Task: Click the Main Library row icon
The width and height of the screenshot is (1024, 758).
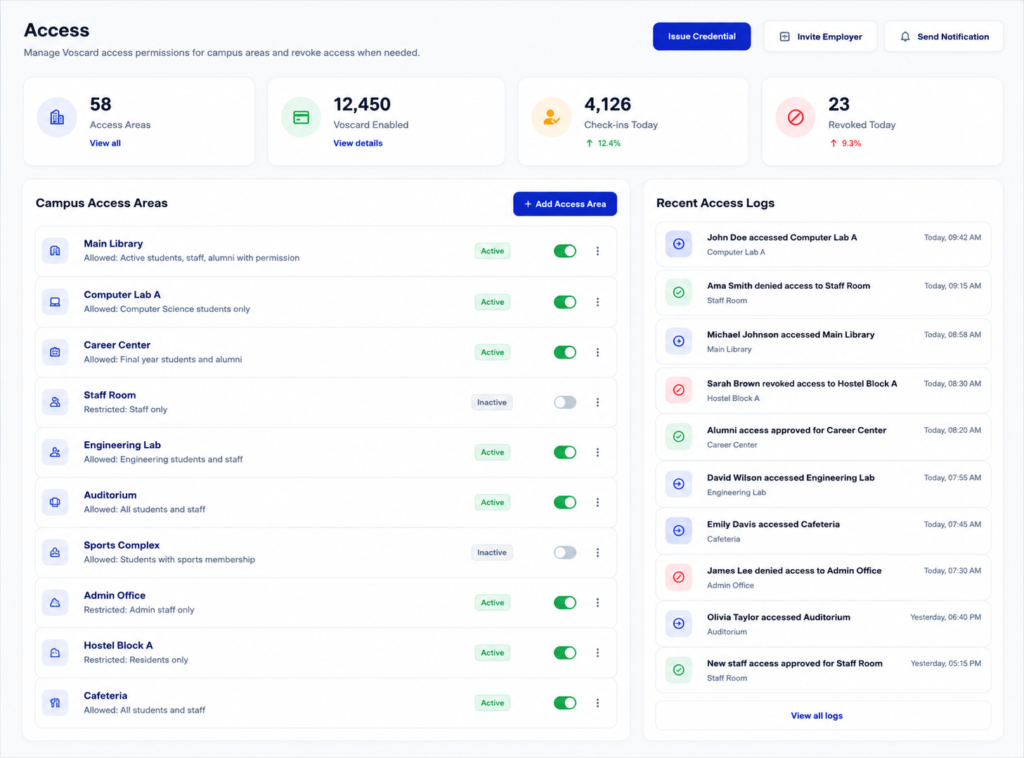Action: click(x=55, y=251)
